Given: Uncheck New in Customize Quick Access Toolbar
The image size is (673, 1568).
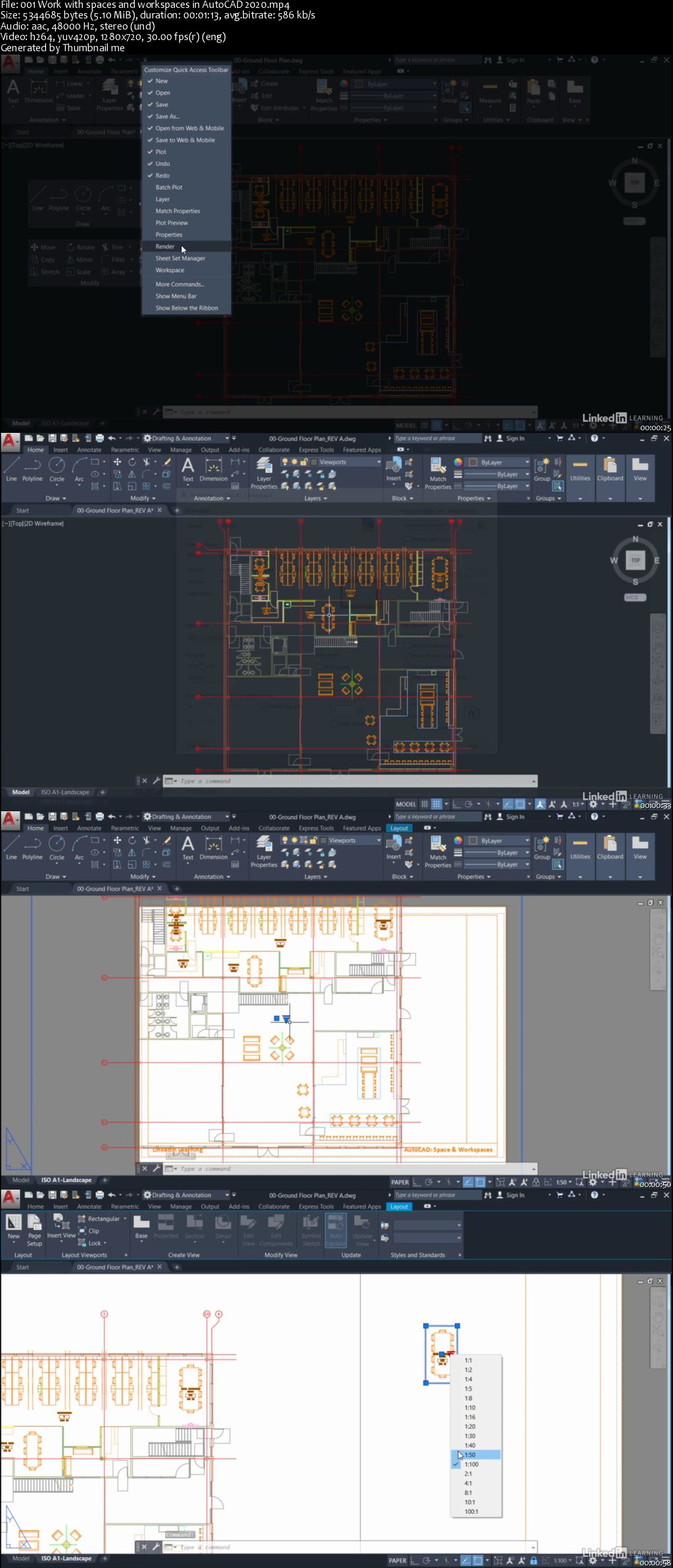Looking at the screenshot, I should (162, 81).
